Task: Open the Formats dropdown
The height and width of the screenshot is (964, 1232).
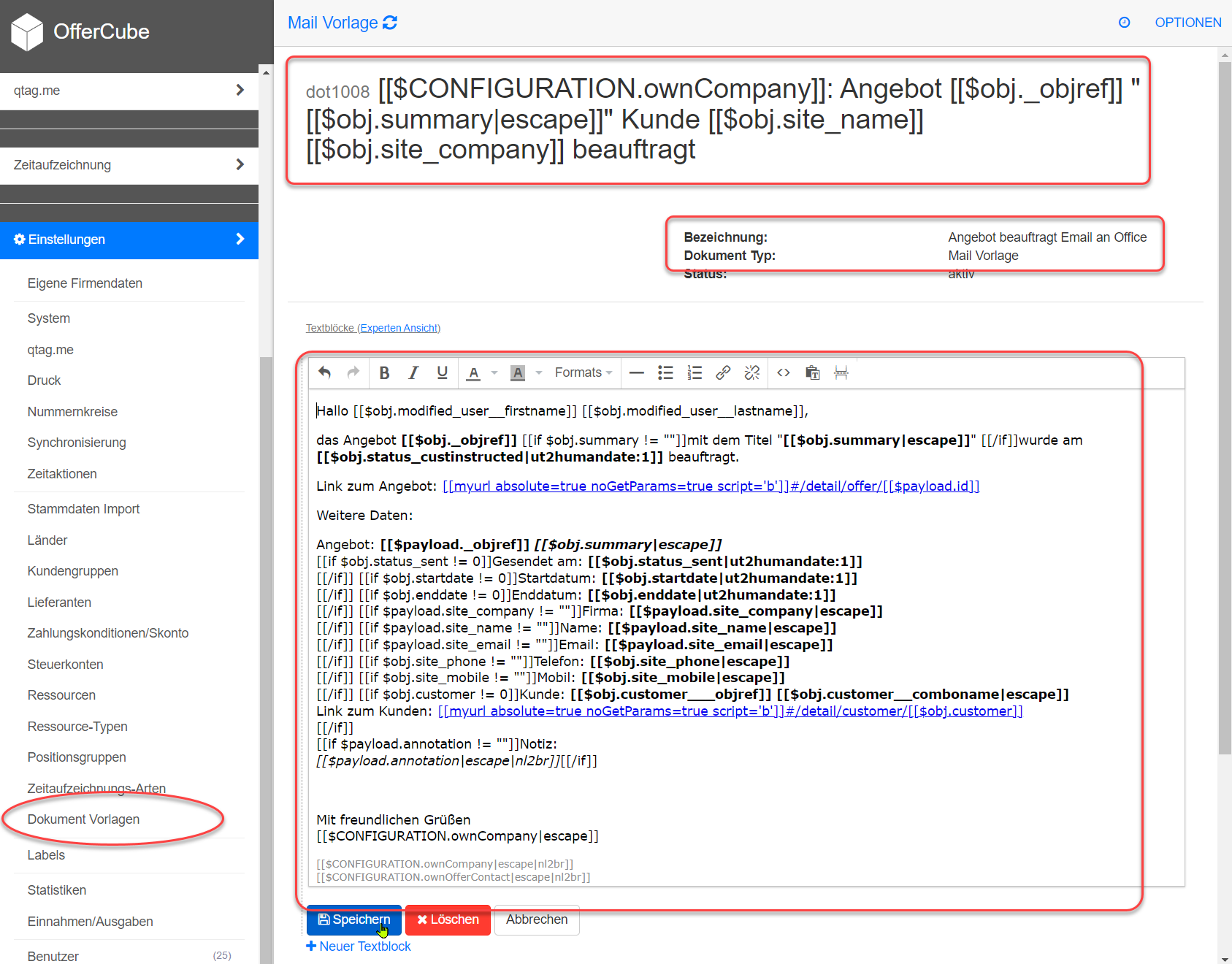Action: point(584,372)
